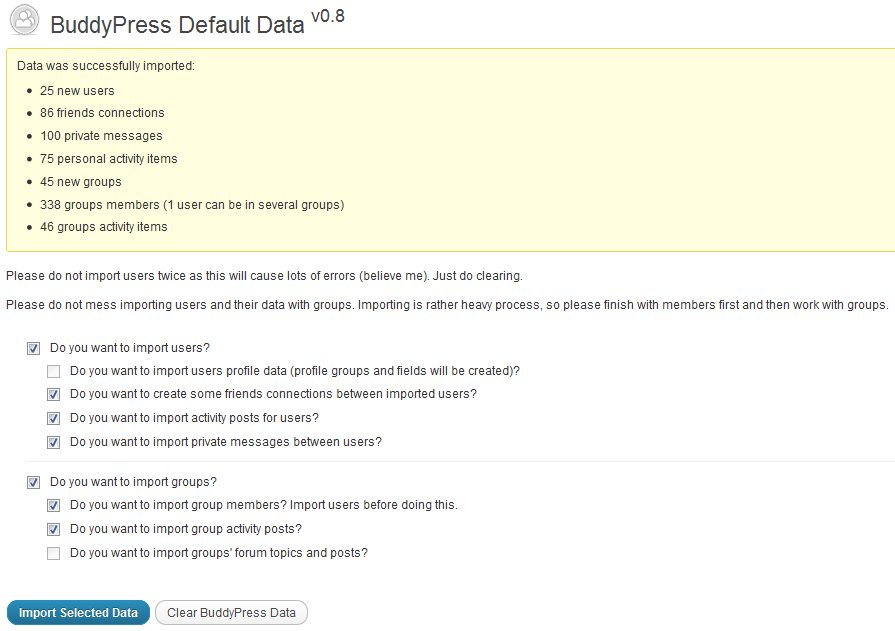Click the '338 groups members' result line
The width and height of the screenshot is (895, 631).
[x=192, y=205]
